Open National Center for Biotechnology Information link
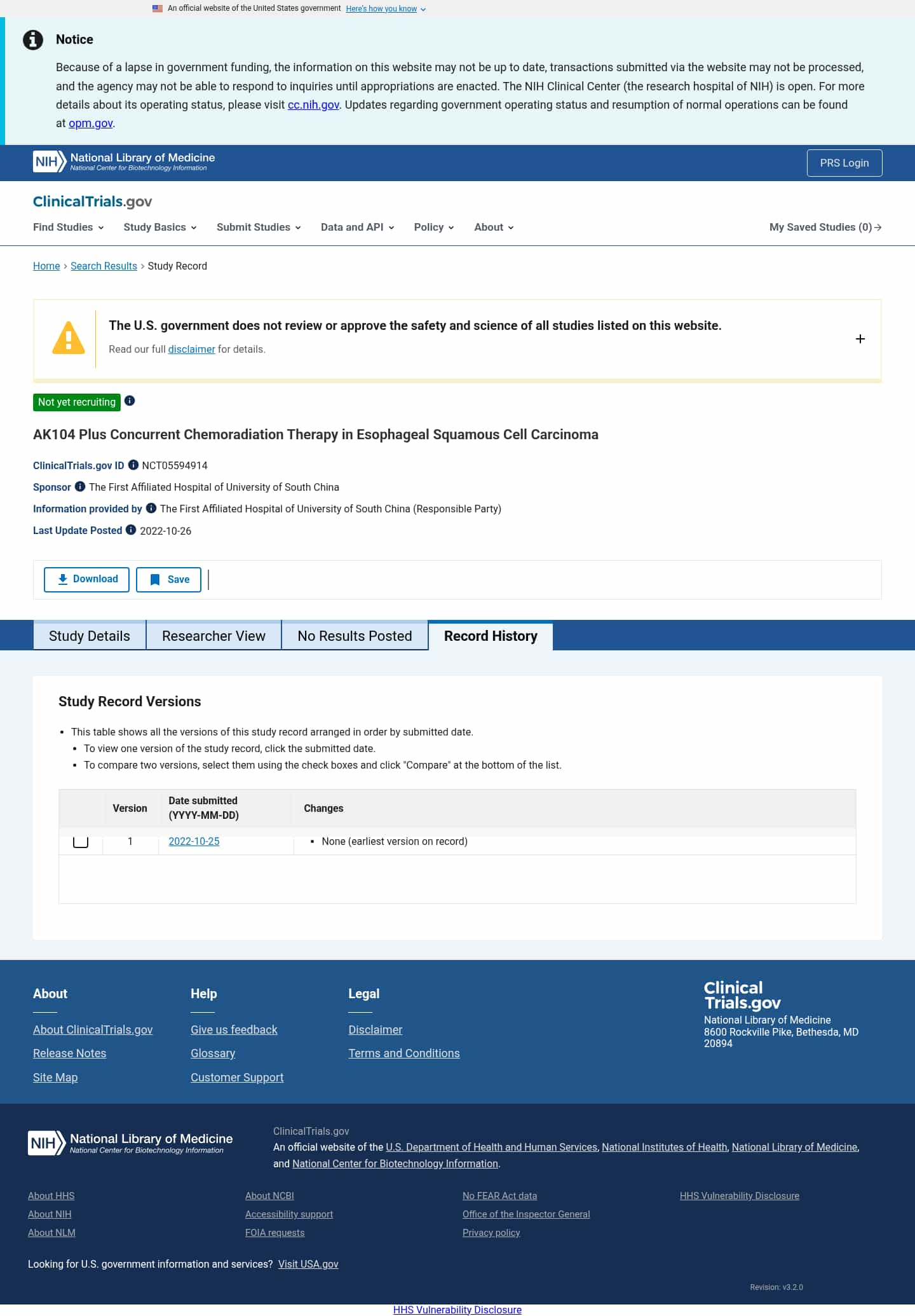This screenshot has height=1316, width=915. point(395,1163)
